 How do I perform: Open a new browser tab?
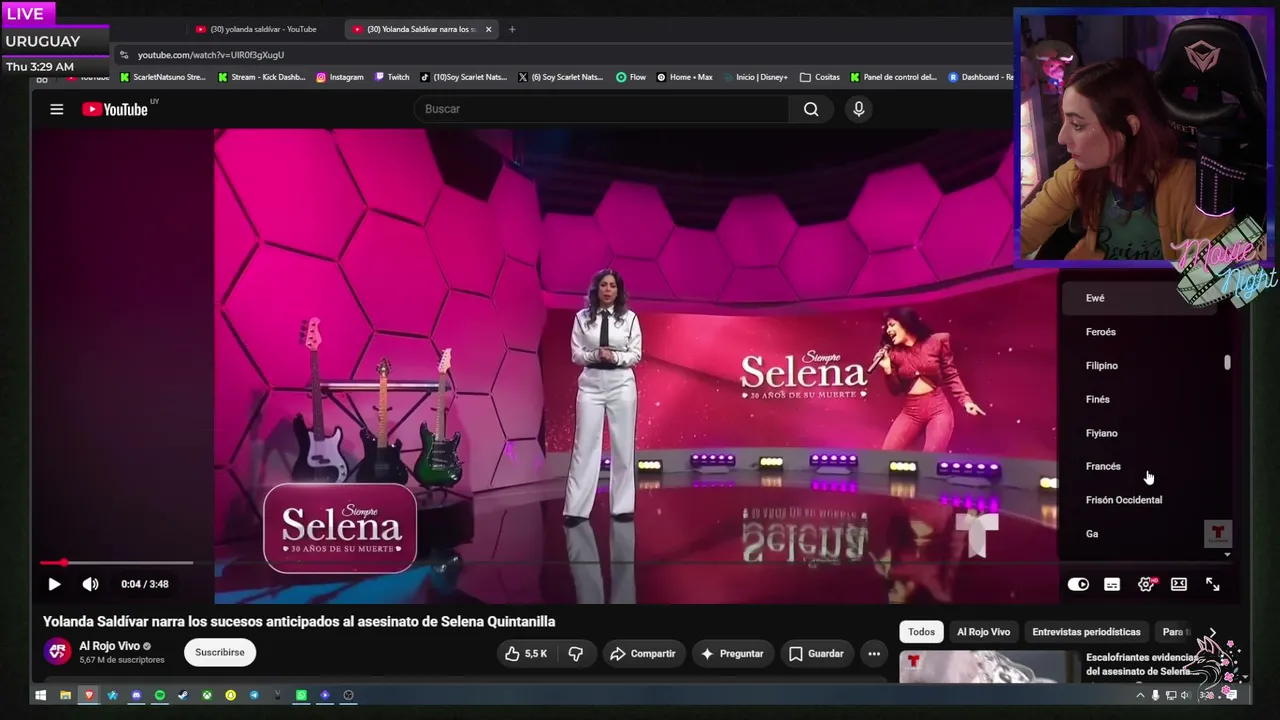(512, 29)
